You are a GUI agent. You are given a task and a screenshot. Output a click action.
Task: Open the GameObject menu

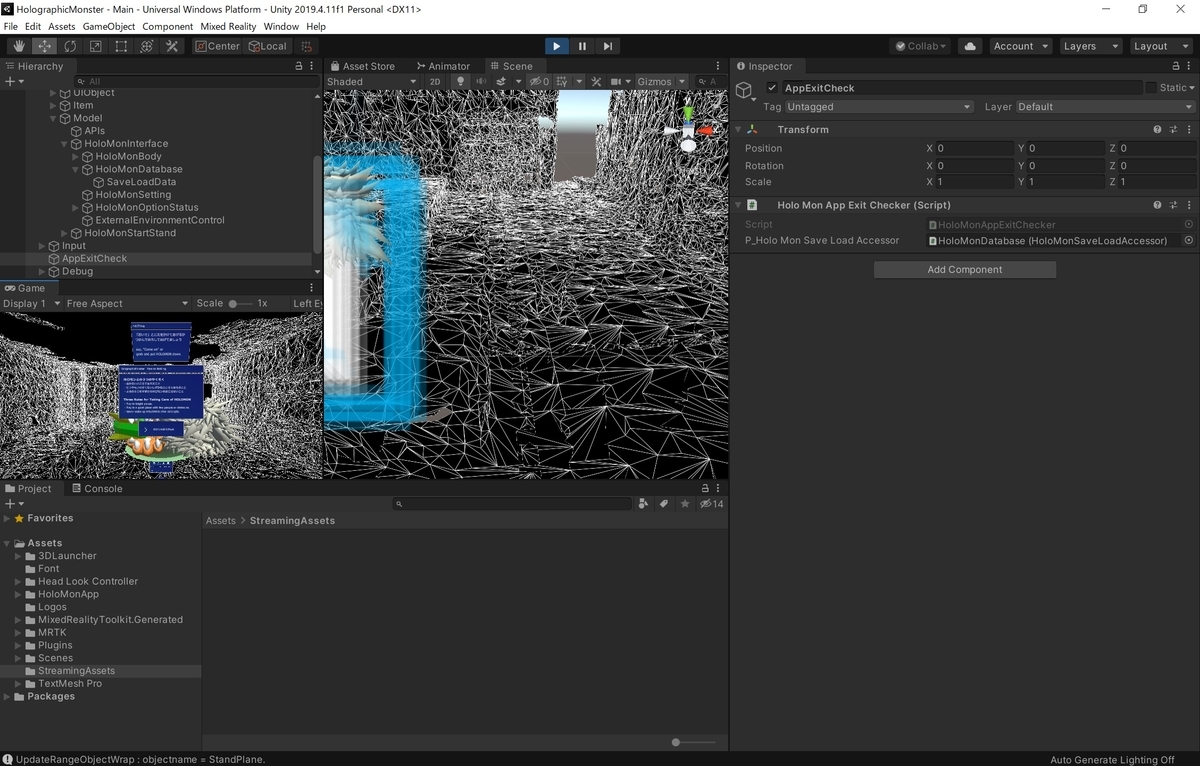point(108,26)
